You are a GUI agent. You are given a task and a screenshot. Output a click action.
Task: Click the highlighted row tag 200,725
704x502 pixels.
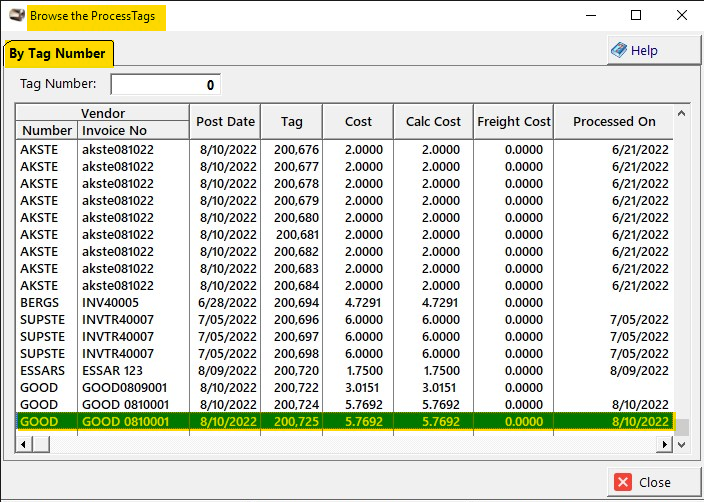click(345, 422)
